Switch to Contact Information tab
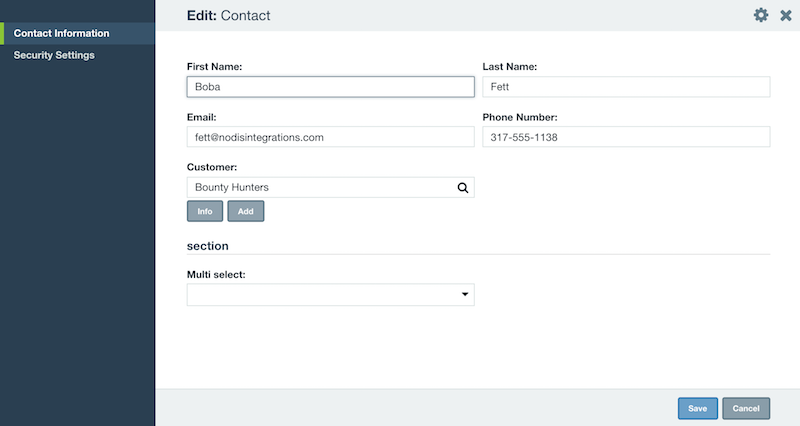This screenshot has width=800, height=426. pyautogui.click(x=78, y=33)
